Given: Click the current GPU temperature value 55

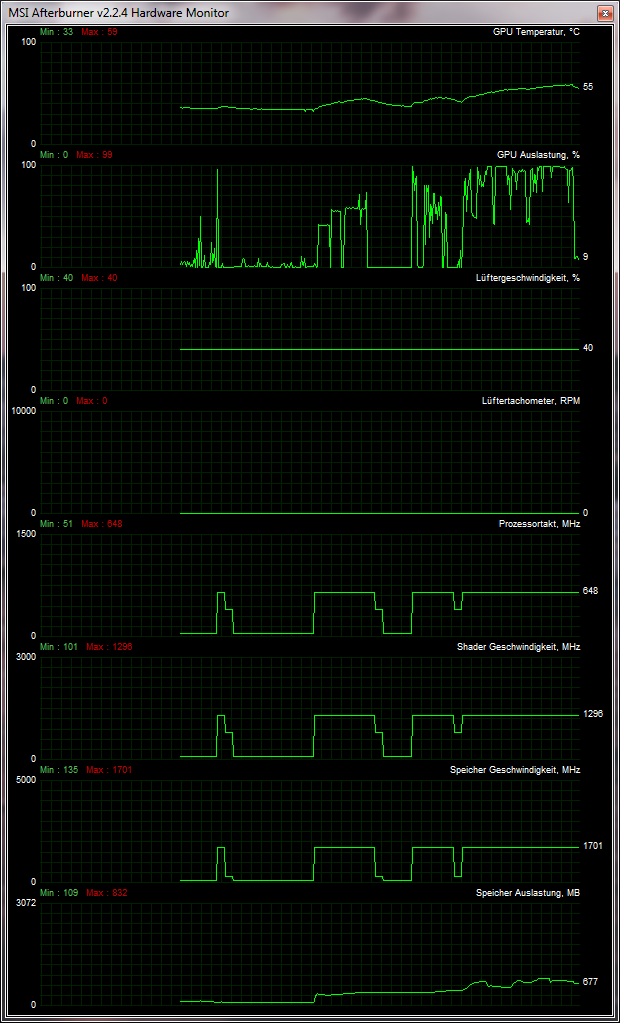Looking at the screenshot, I should pos(588,86).
